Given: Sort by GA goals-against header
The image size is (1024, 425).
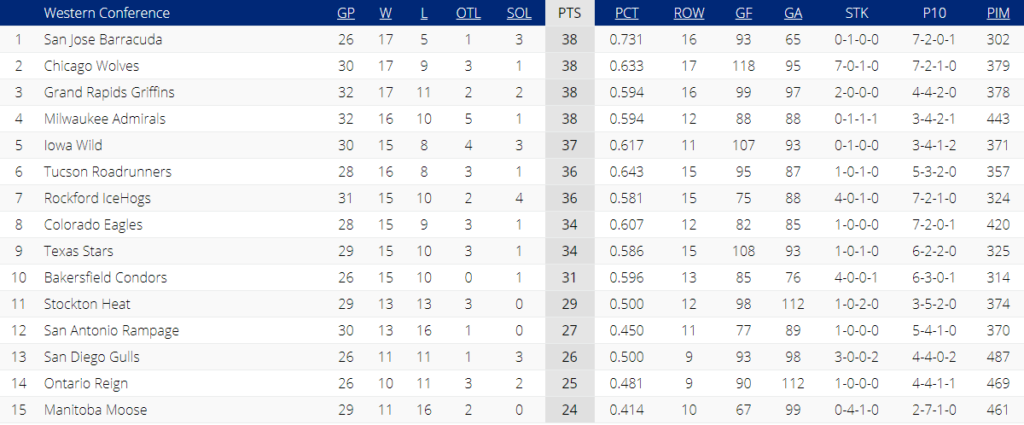Looking at the screenshot, I should pos(793,13).
